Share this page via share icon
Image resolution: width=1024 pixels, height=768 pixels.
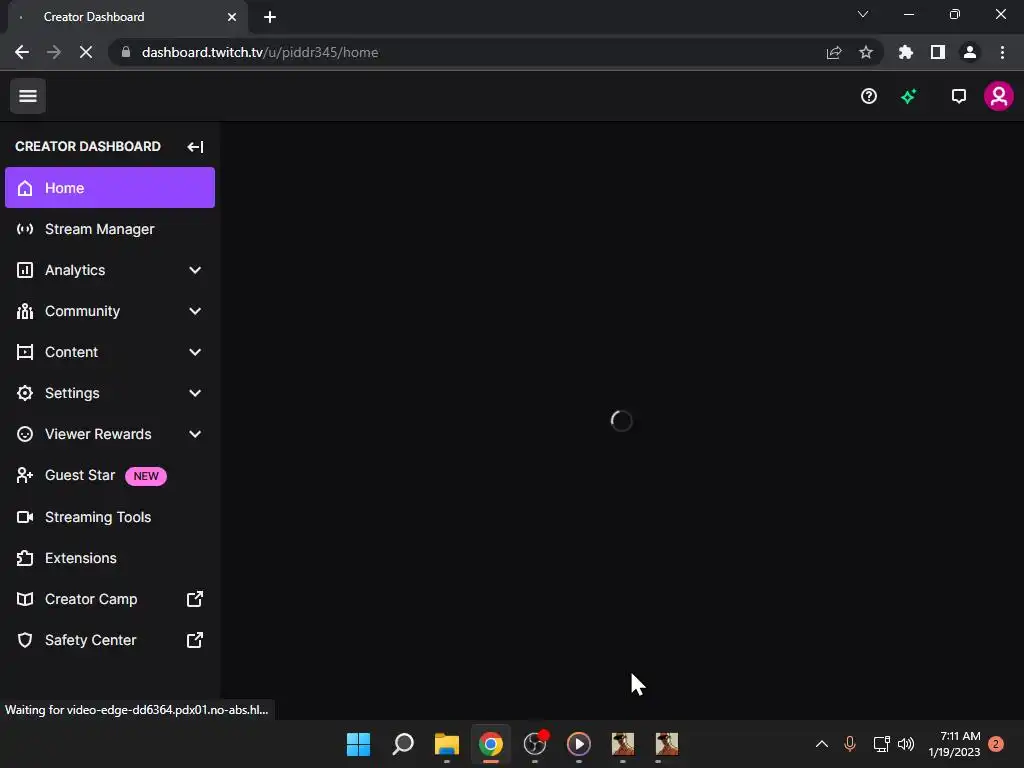pos(834,52)
